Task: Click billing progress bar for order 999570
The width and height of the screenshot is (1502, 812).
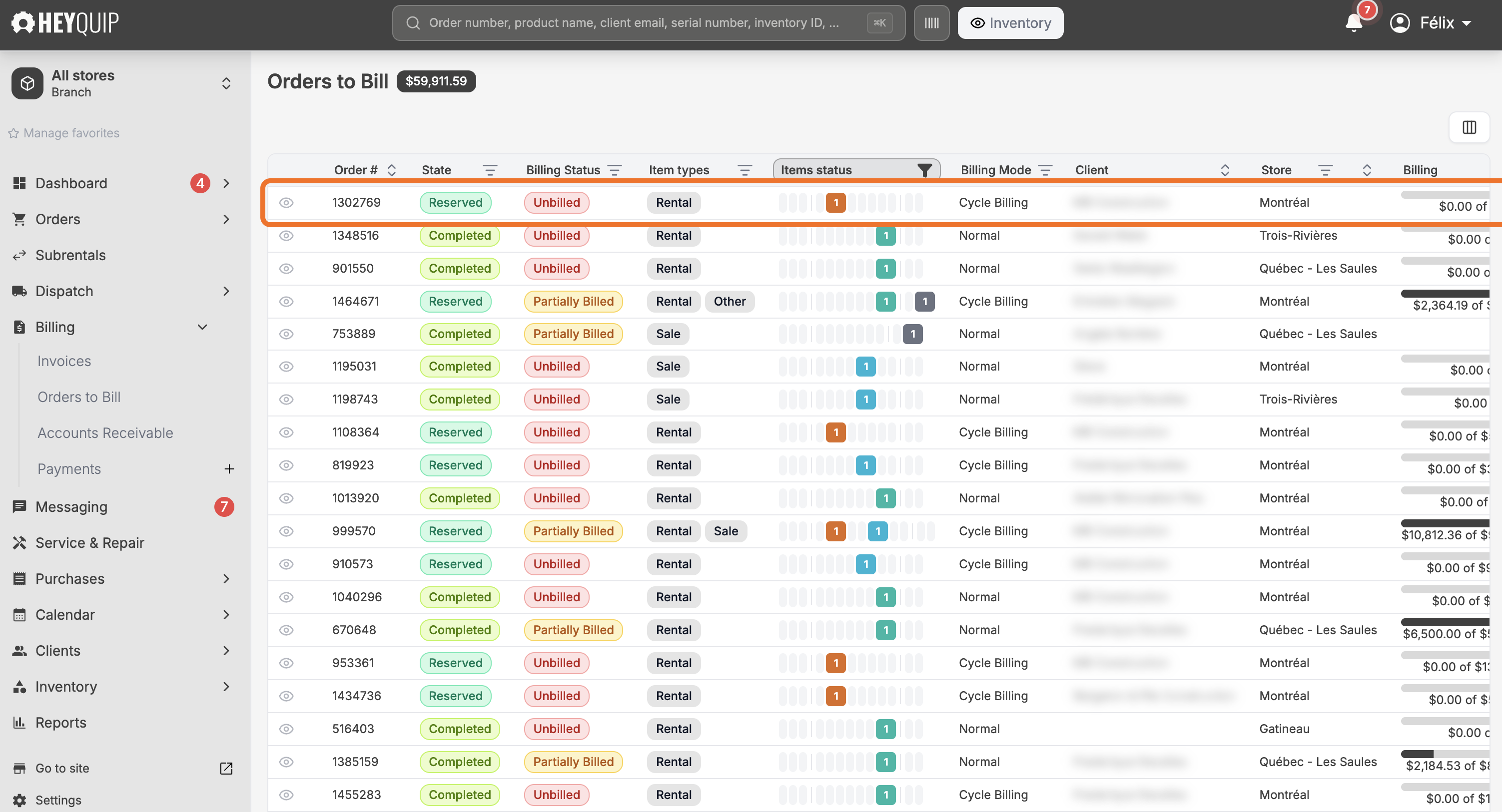Action: click(x=1445, y=523)
